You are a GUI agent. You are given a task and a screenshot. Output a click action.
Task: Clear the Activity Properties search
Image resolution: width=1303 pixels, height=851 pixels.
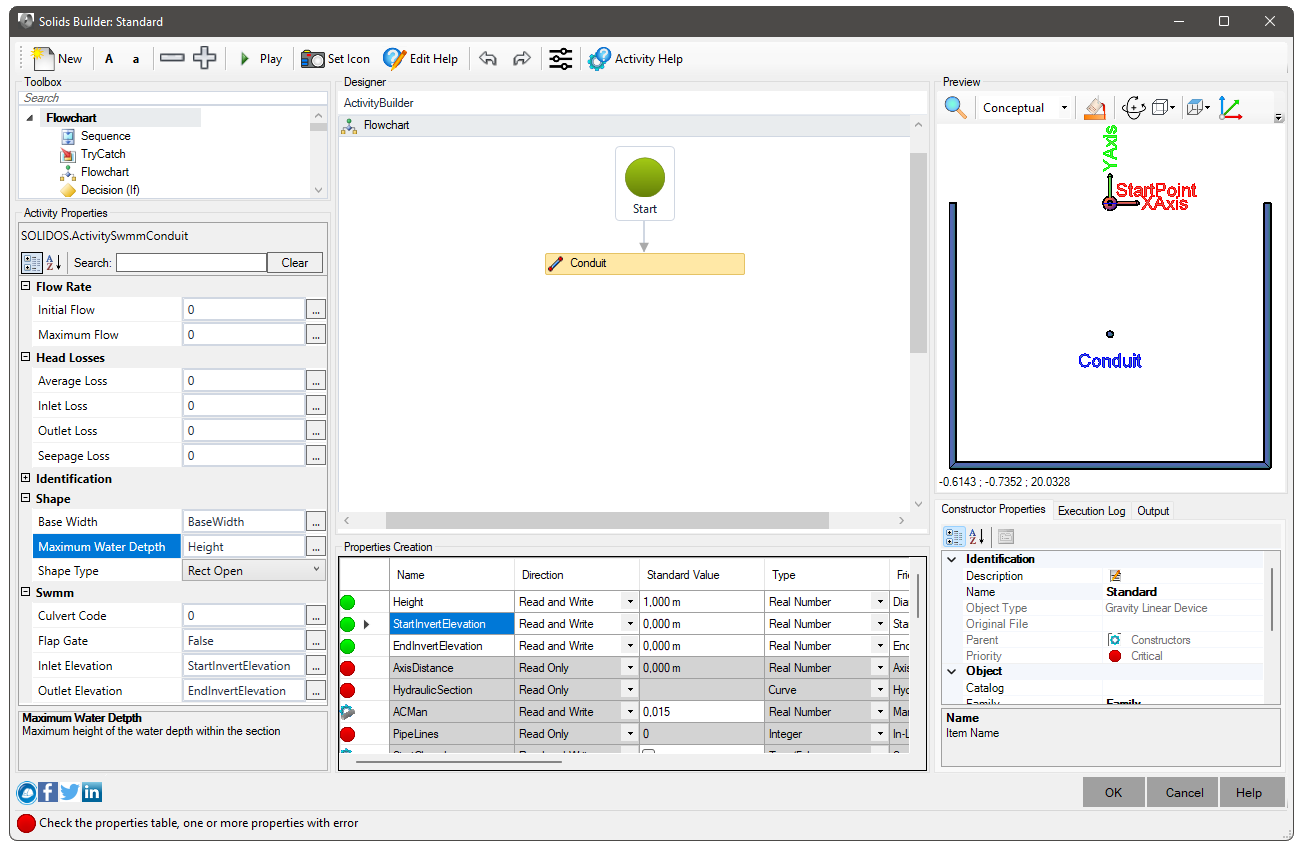tap(295, 263)
